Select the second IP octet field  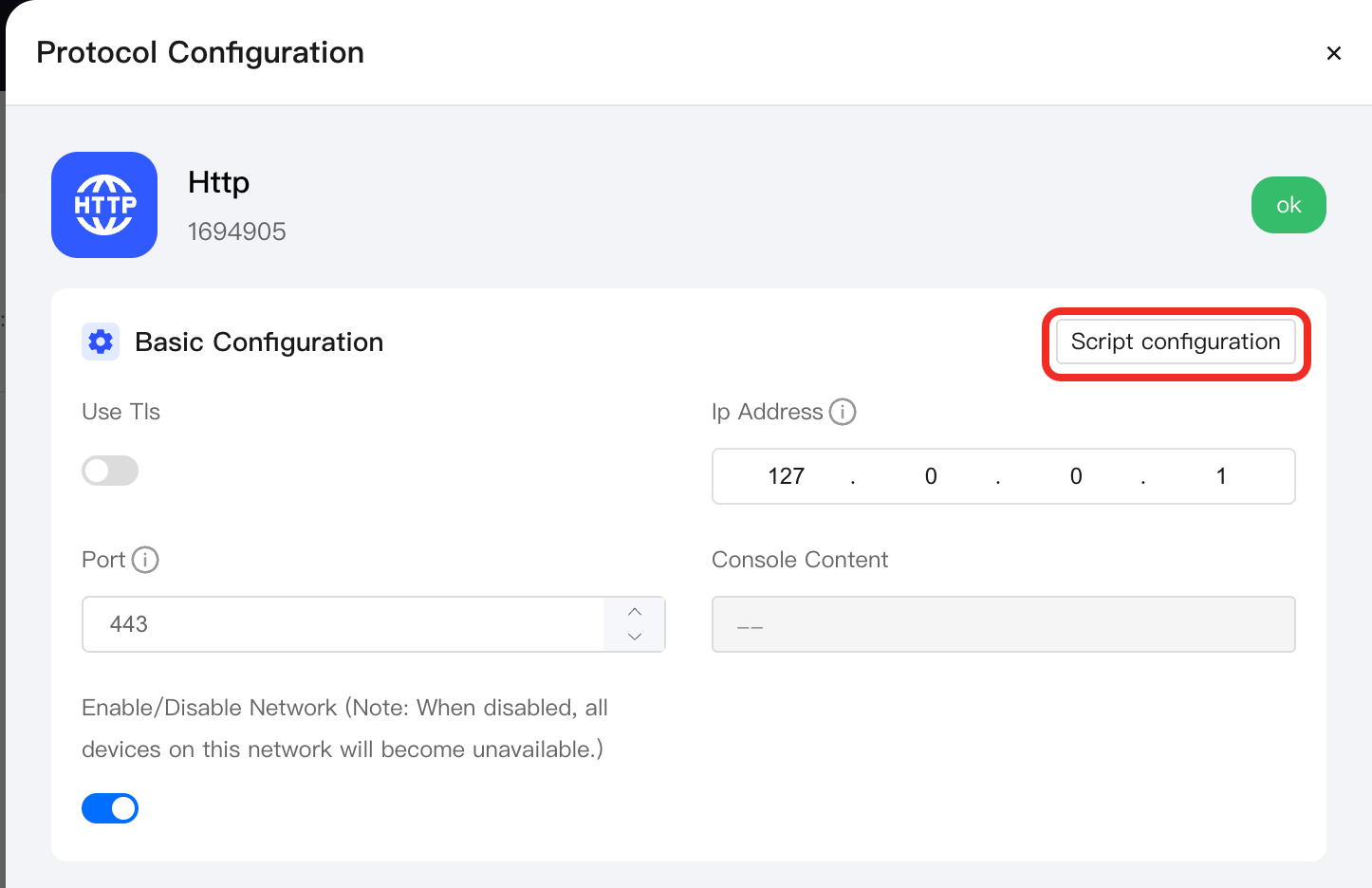931,476
